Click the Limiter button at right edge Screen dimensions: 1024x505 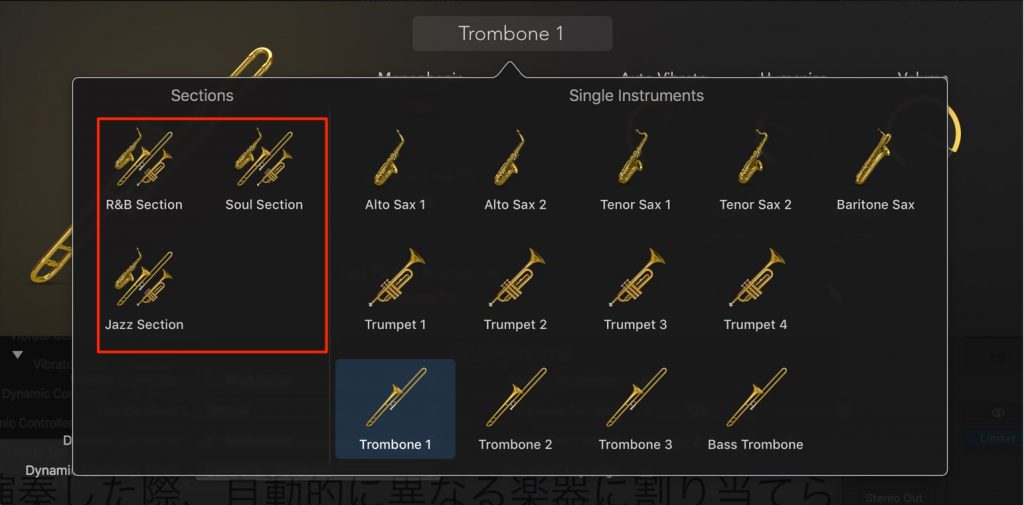pos(997,438)
